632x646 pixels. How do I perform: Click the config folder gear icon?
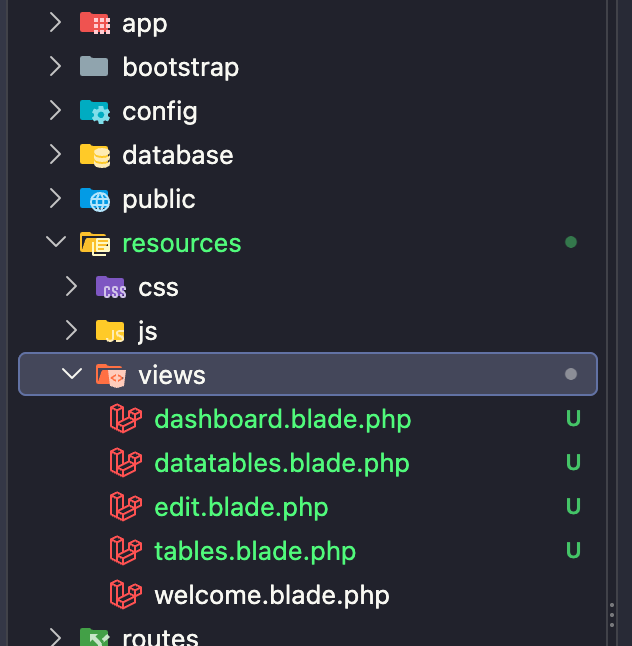point(95,111)
